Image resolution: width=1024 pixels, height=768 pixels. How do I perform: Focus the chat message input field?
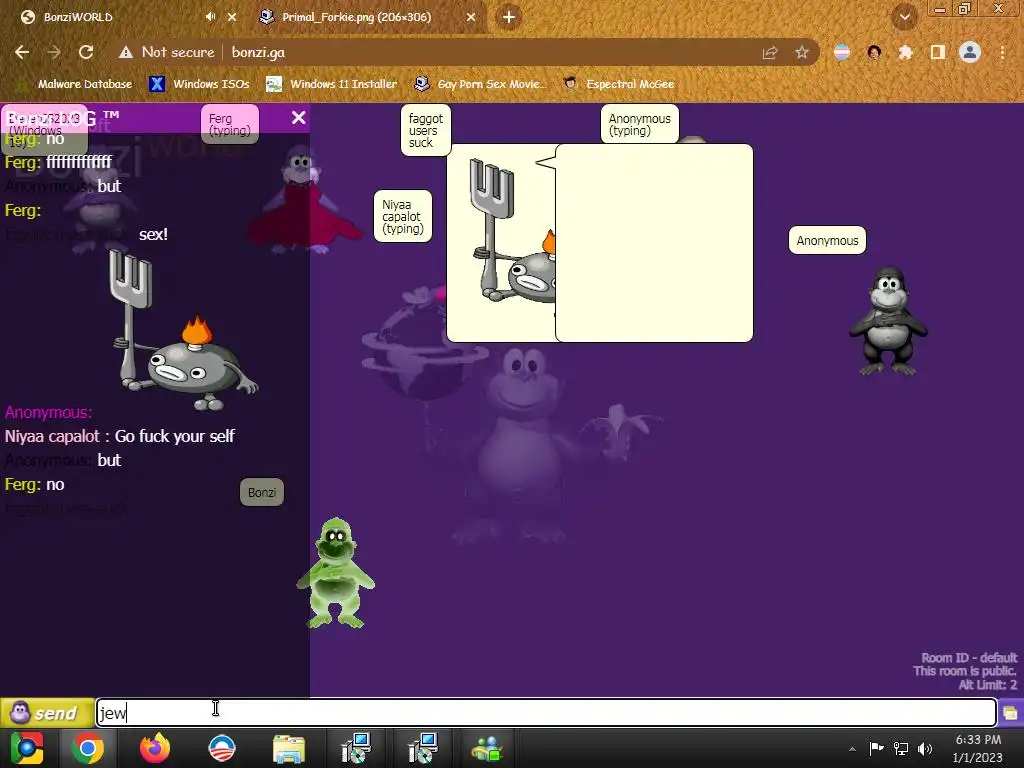coord(546,712)
